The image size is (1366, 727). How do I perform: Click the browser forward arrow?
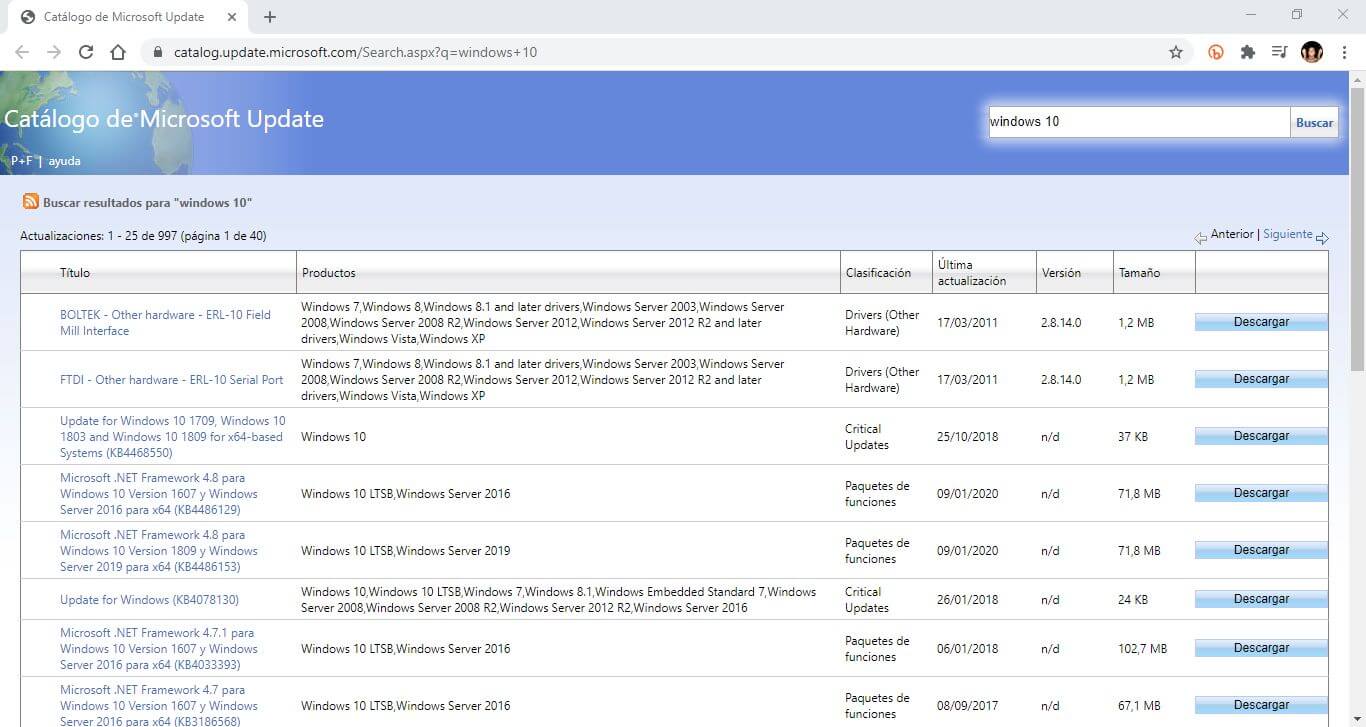tap(54, 52)
